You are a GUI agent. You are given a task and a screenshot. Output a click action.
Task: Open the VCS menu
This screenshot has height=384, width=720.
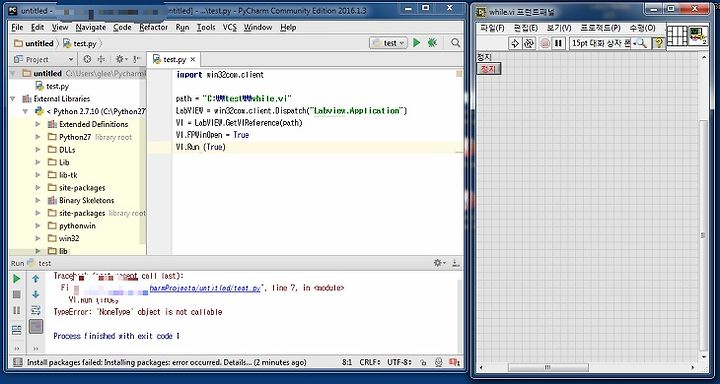[230, 28]
